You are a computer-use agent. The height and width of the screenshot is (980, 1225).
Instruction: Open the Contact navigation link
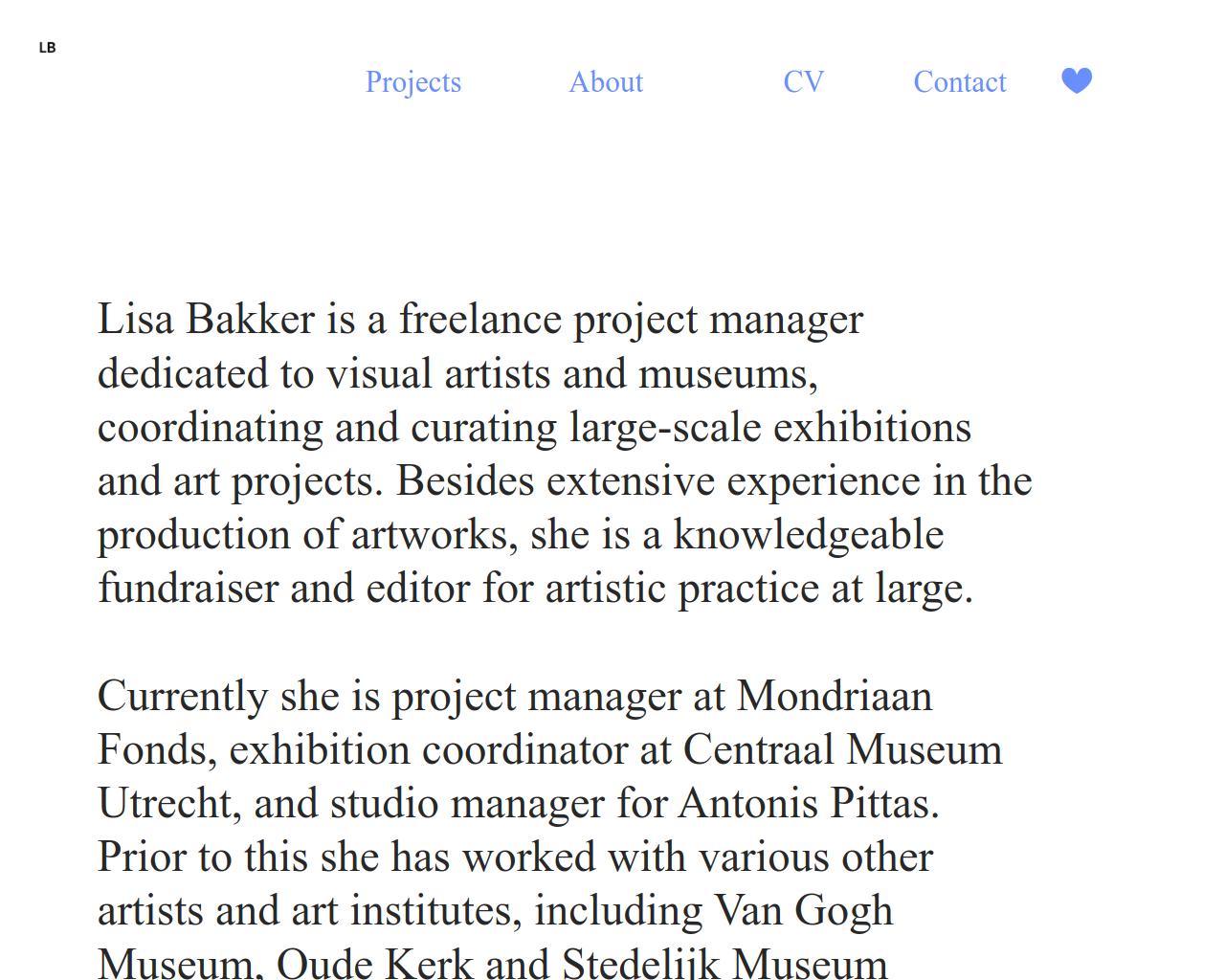pyautogui.click(x=960, y=82)
